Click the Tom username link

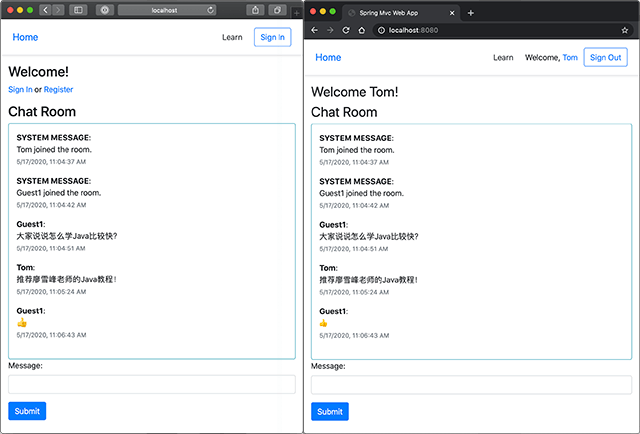(570, 57)
